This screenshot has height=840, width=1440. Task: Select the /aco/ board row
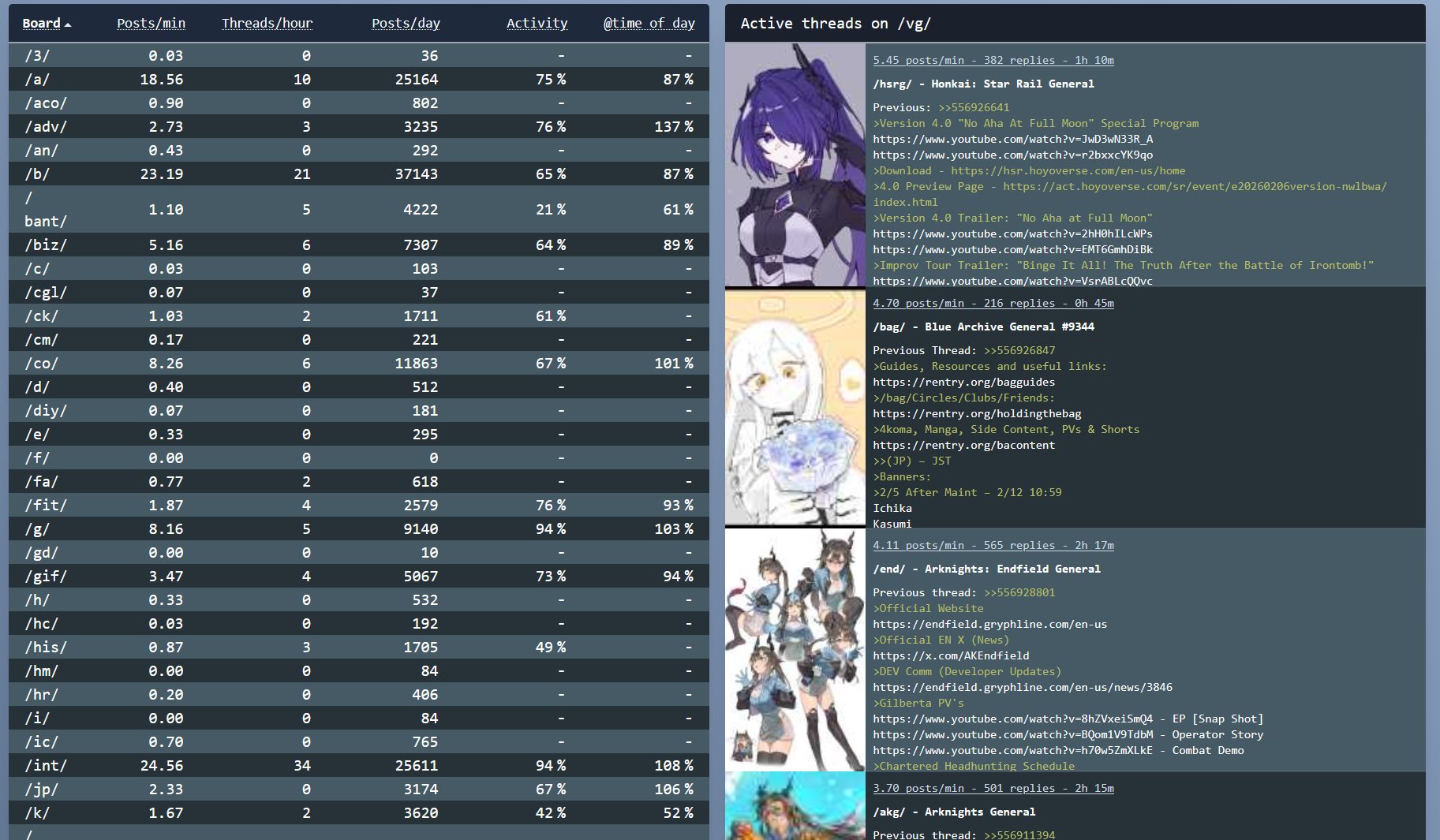tap(359, 103)
